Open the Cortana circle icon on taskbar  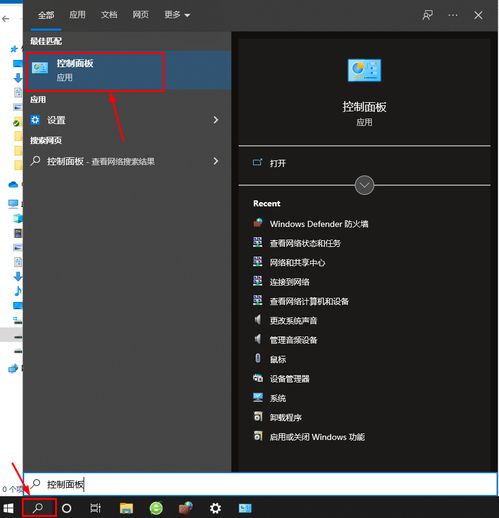click(x=66, y=508)
